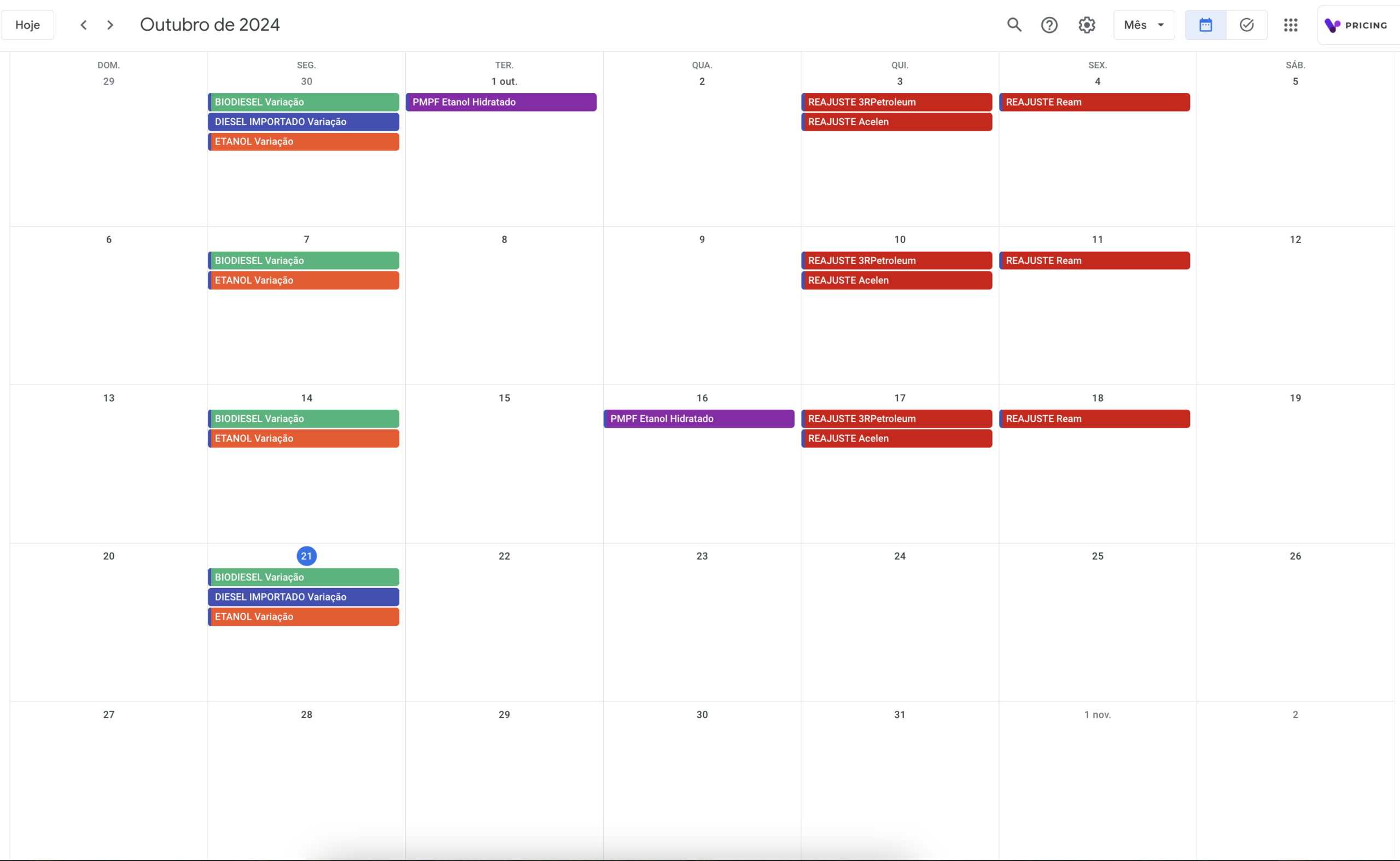This screenshot has height=861, width=1400.
Task: Expand the view selector chevron
Action: [x=1162, y=25]
